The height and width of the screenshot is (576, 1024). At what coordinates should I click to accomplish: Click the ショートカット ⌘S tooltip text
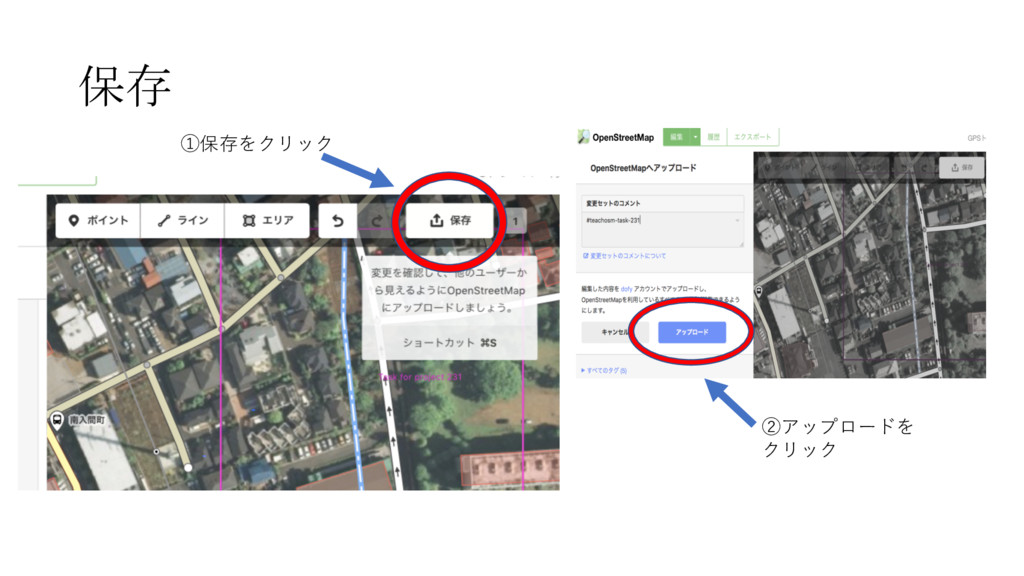[x=449, y=343]
